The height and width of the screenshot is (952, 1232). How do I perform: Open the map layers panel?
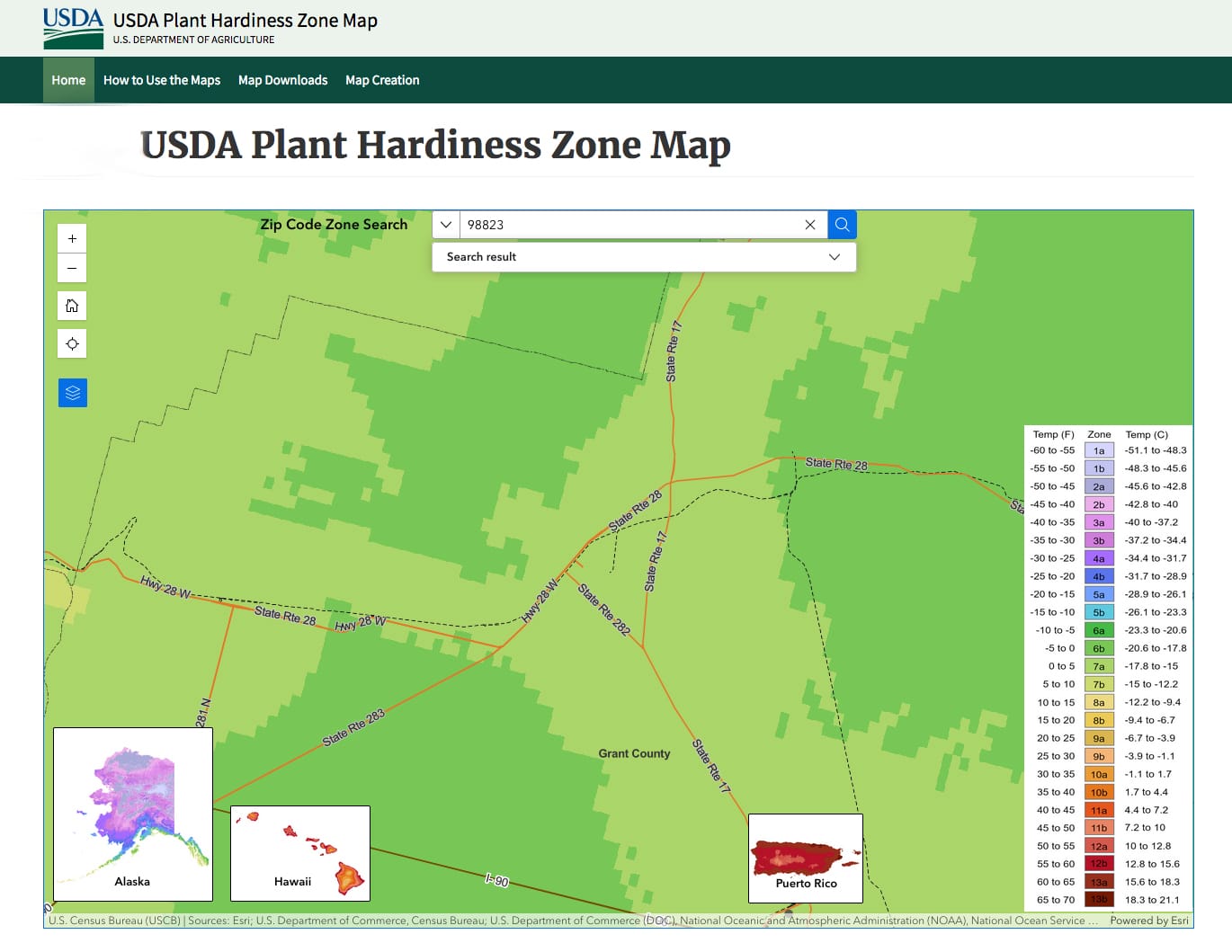point(73,393)
